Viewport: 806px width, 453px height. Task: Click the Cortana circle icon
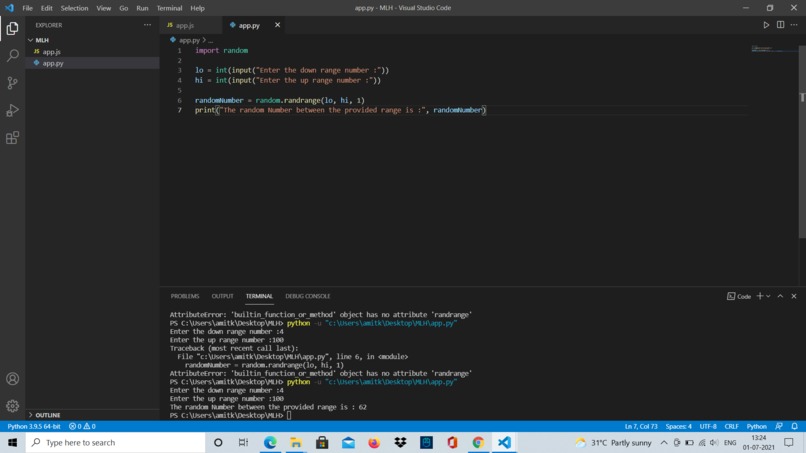coord(218,442)
